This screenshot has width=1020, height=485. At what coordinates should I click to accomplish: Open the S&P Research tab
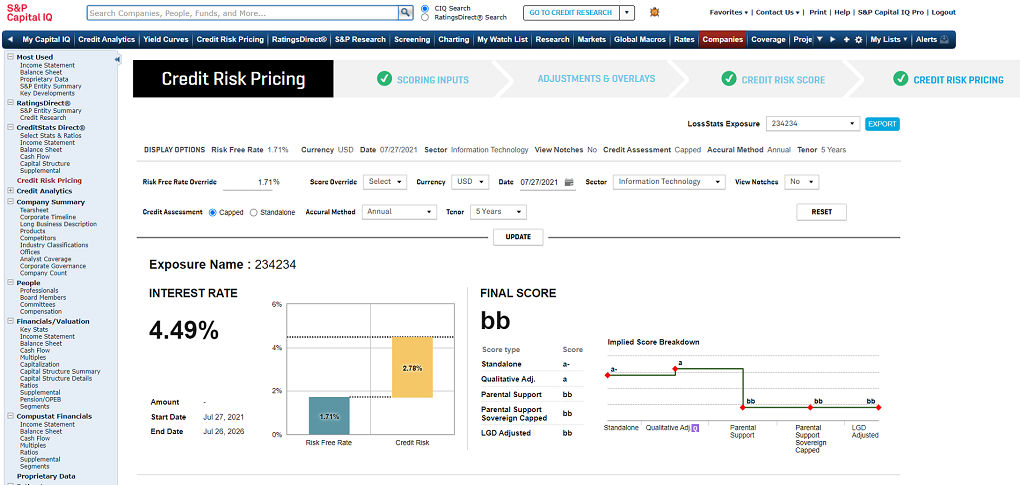coord(360,40)
